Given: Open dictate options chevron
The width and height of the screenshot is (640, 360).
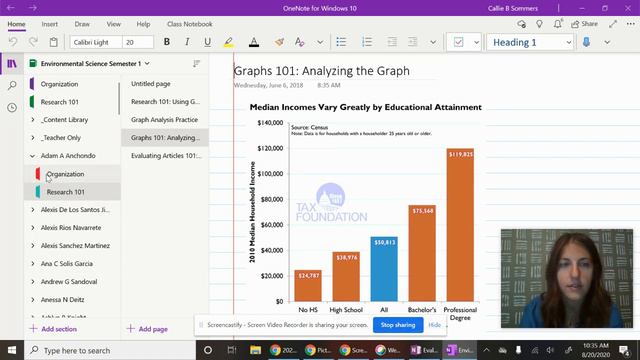Looking at the screenshot, I should click(607, 42).
